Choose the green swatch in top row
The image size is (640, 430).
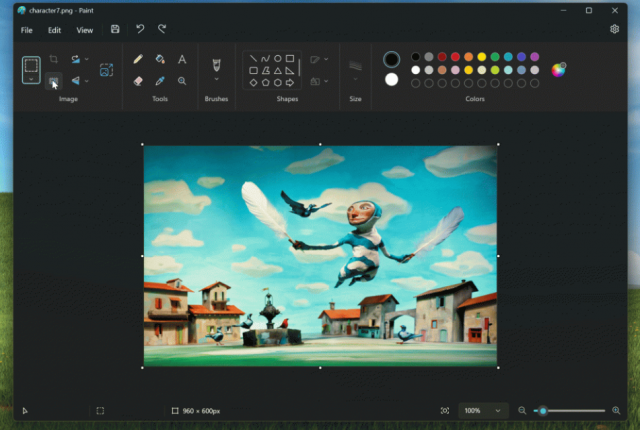[x=495, y=57]
